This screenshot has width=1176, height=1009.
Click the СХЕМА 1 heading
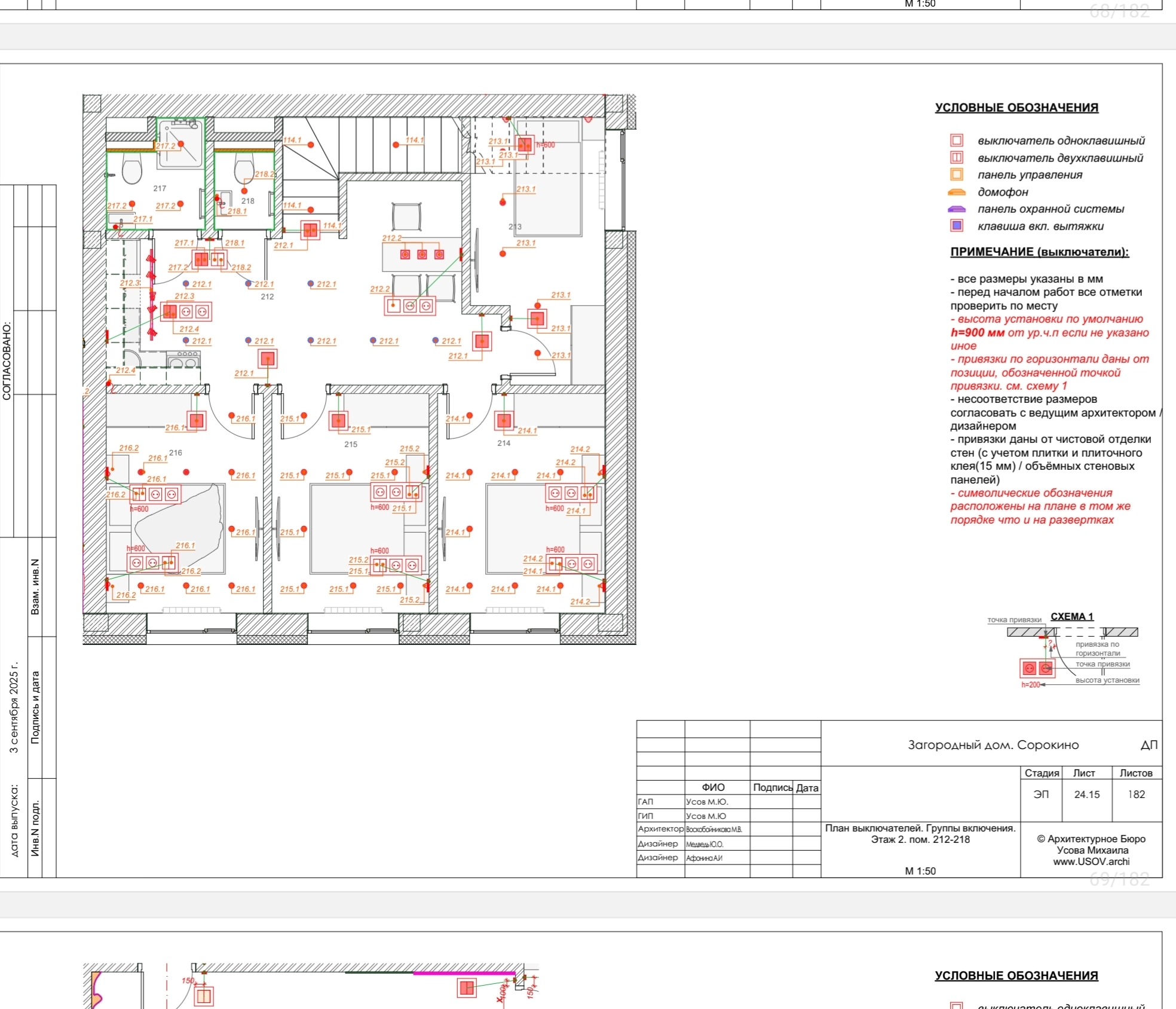tap(1072, 616)
